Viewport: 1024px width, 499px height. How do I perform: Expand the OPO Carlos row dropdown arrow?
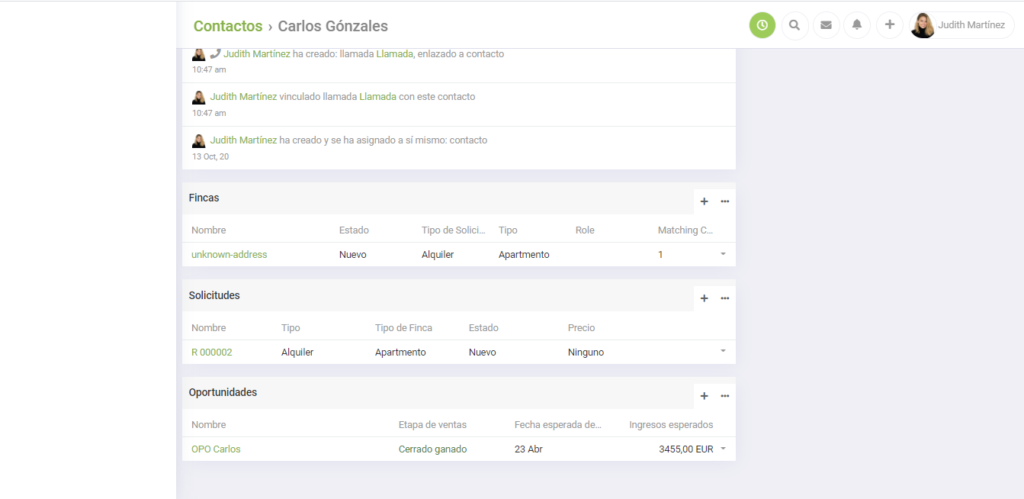723,449
